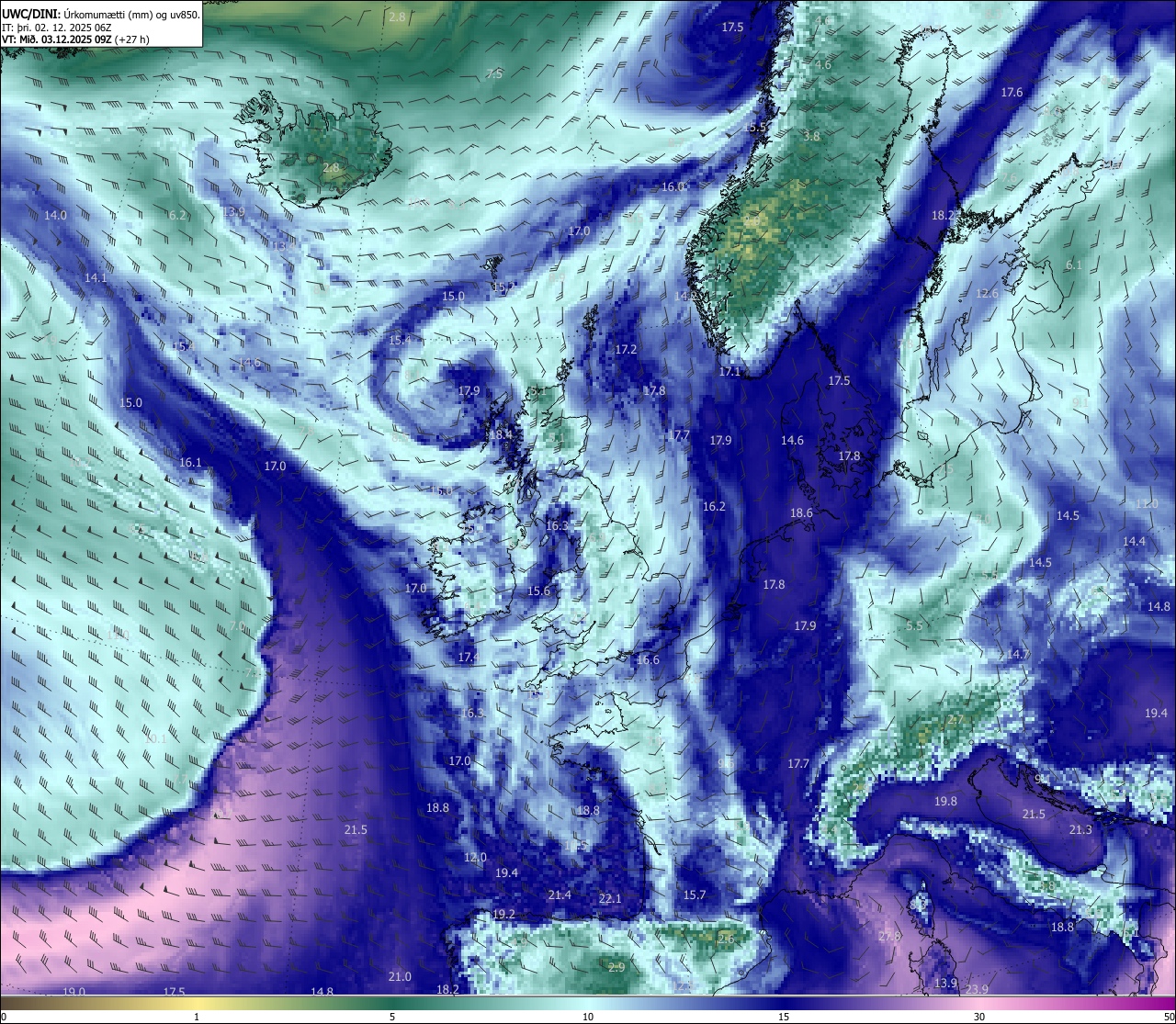Click the 16.6 value label
Screen dimensions: 1176x1024
648,660
